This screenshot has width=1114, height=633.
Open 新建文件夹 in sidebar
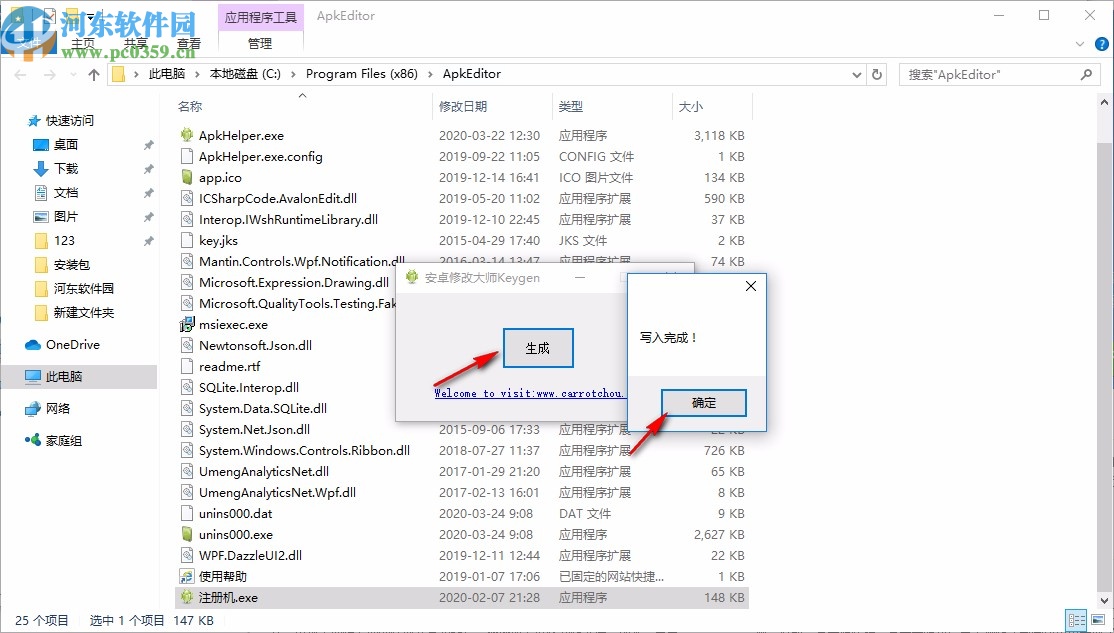[x=83, y=313]
